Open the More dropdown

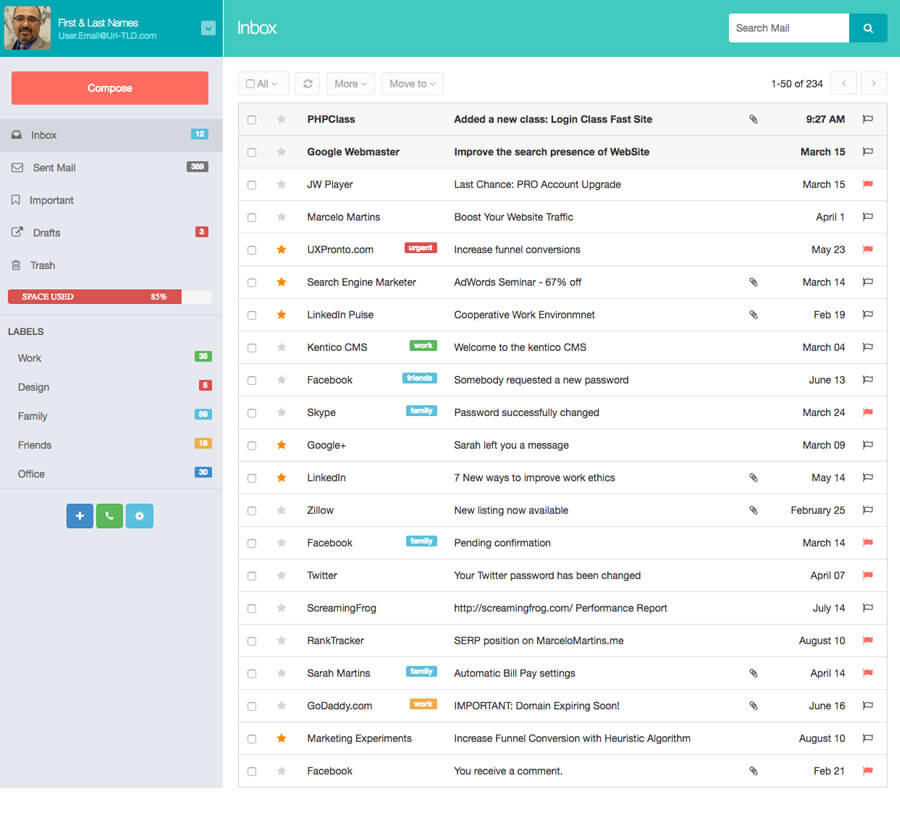point(350,84)
